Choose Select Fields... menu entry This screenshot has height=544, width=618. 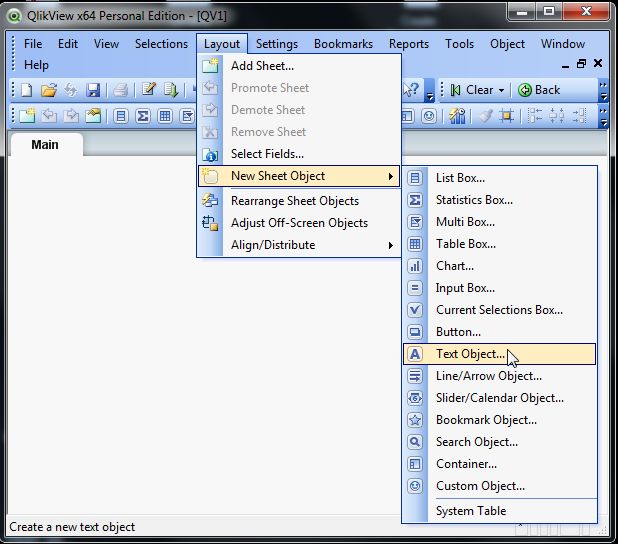(299, 154)
